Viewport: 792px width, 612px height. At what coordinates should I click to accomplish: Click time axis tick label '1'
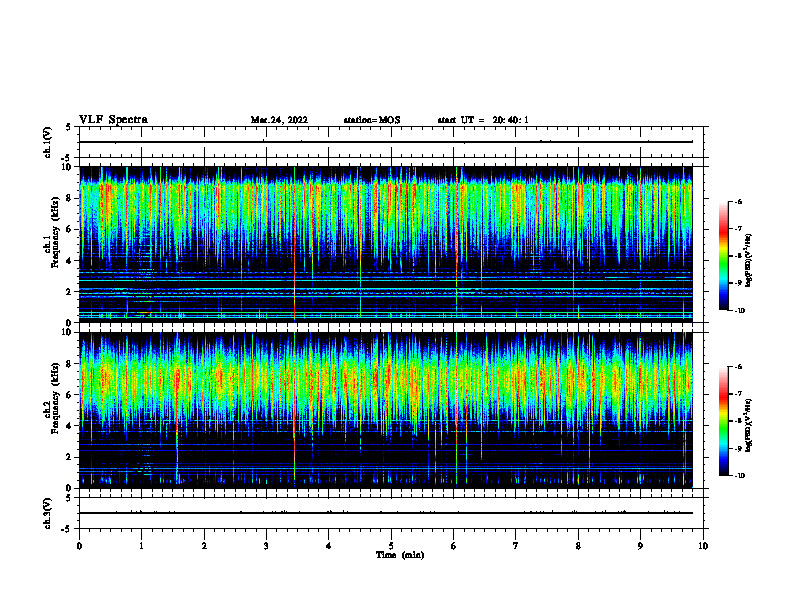(141, 546)
